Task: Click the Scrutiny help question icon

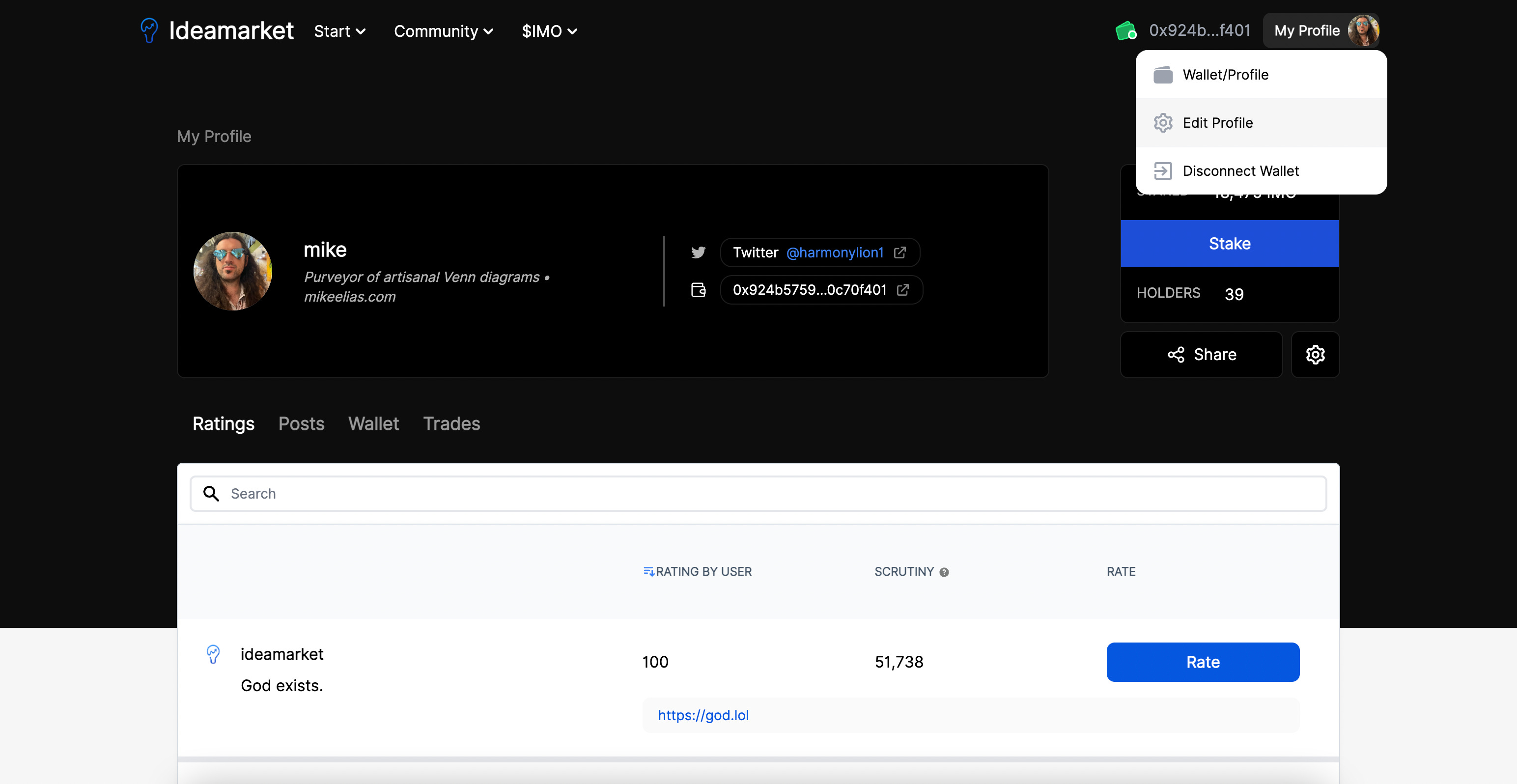Action: coord(944,572)
